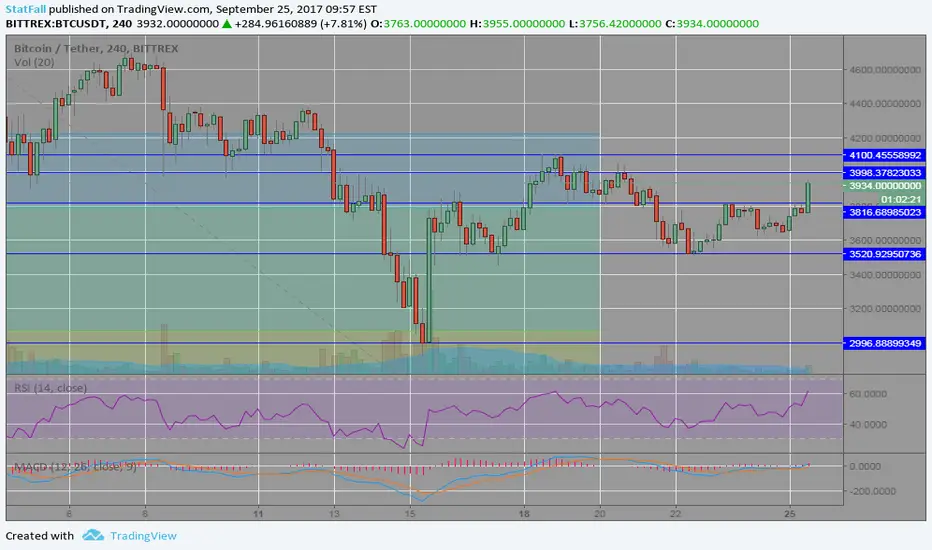The width and height of the screenshot is (932, 550).
Task: Click the close value C:3934.00000000
Action: pyautogui.click(x=711, y=24)
